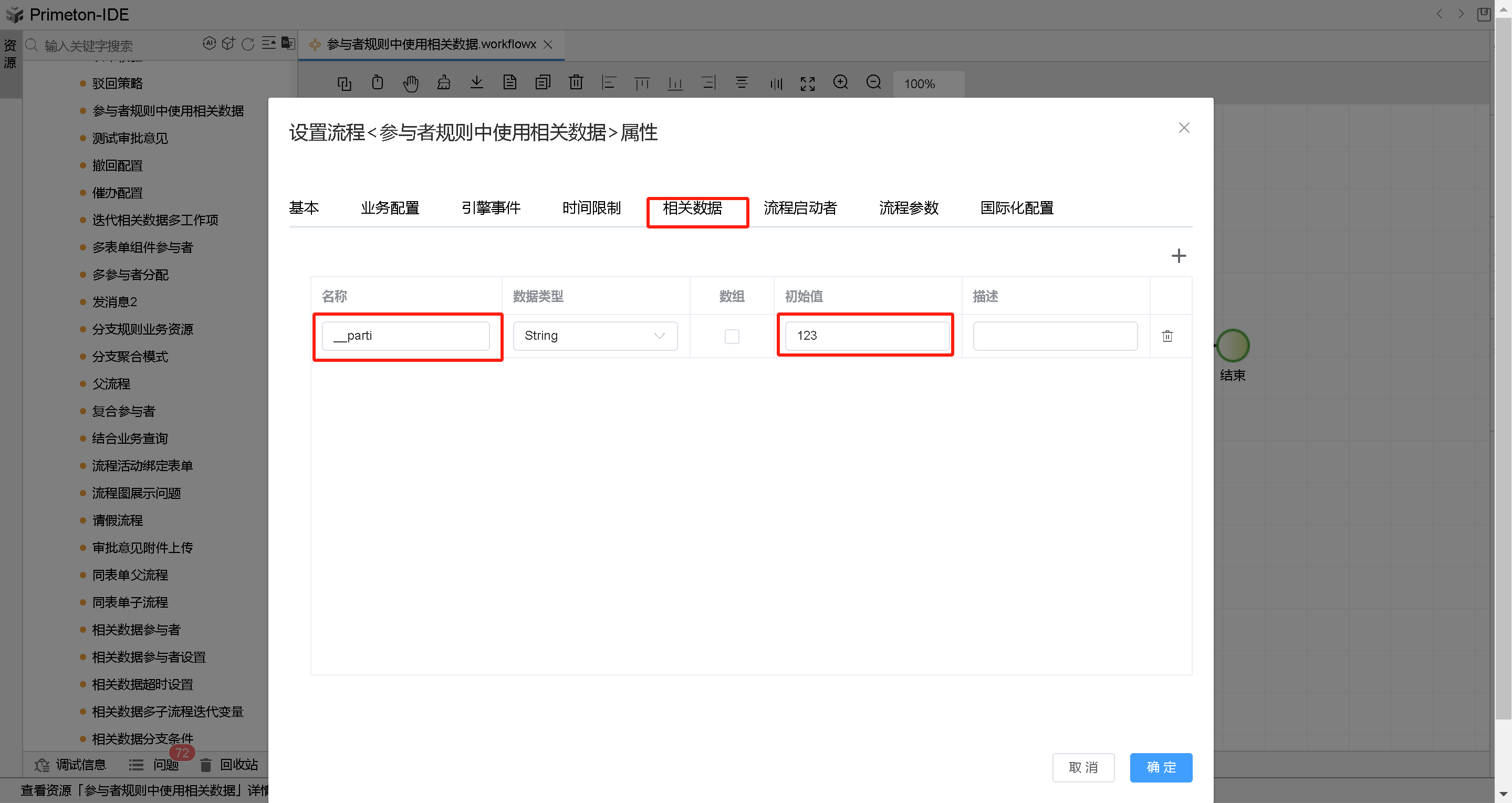Open the 回收站 recycle bin at bottom panel
Viewport: 1512px width, 803px height.
[238, 764]
